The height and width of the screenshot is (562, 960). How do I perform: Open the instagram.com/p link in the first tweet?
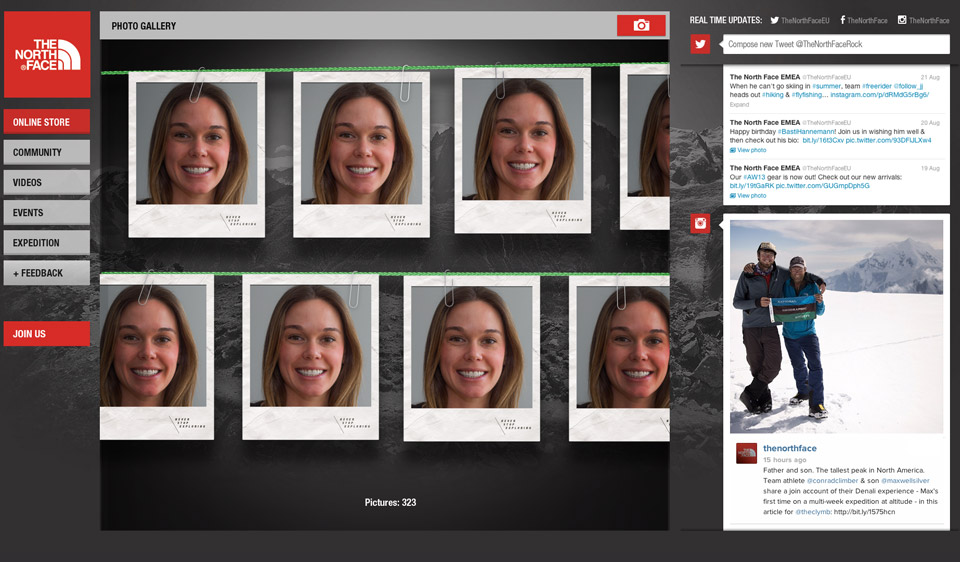(x=880, y=95)
